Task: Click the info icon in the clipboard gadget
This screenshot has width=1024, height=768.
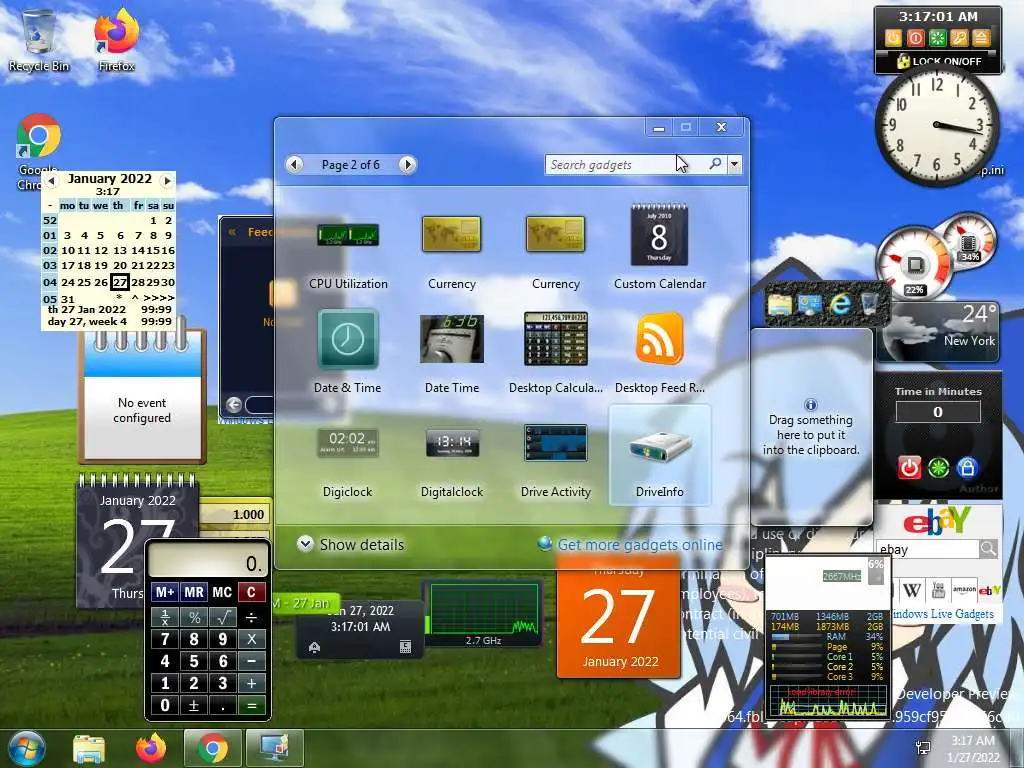Action: tap(810, 404)
